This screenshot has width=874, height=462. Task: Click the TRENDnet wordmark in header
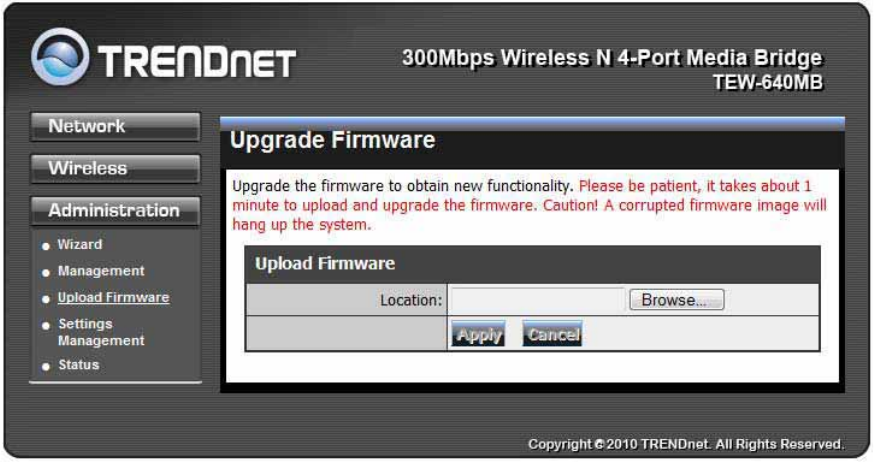(197, 61)
